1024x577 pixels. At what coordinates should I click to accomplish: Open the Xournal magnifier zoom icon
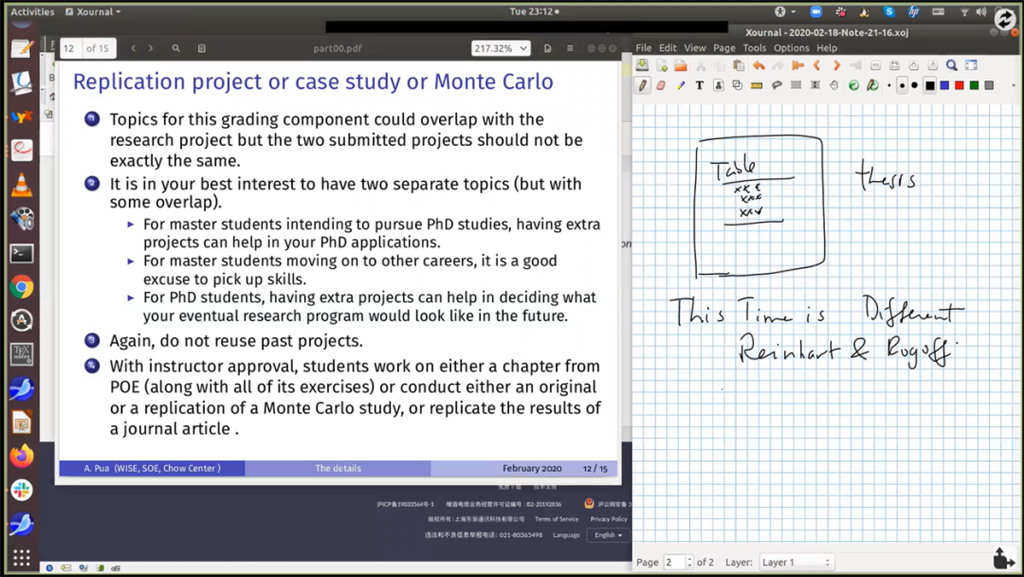tap(952, 66)
